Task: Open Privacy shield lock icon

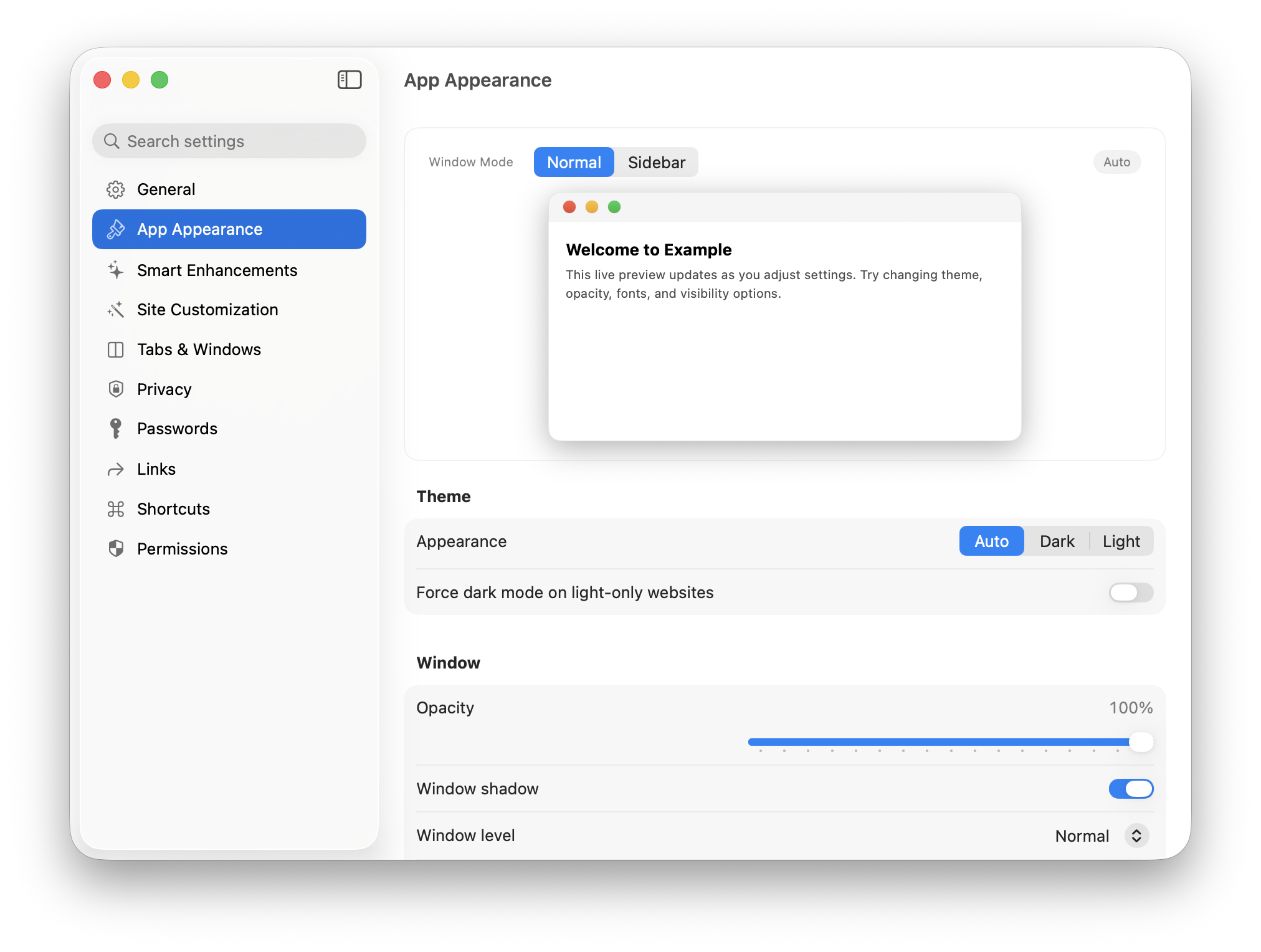Action: [116, 389]
